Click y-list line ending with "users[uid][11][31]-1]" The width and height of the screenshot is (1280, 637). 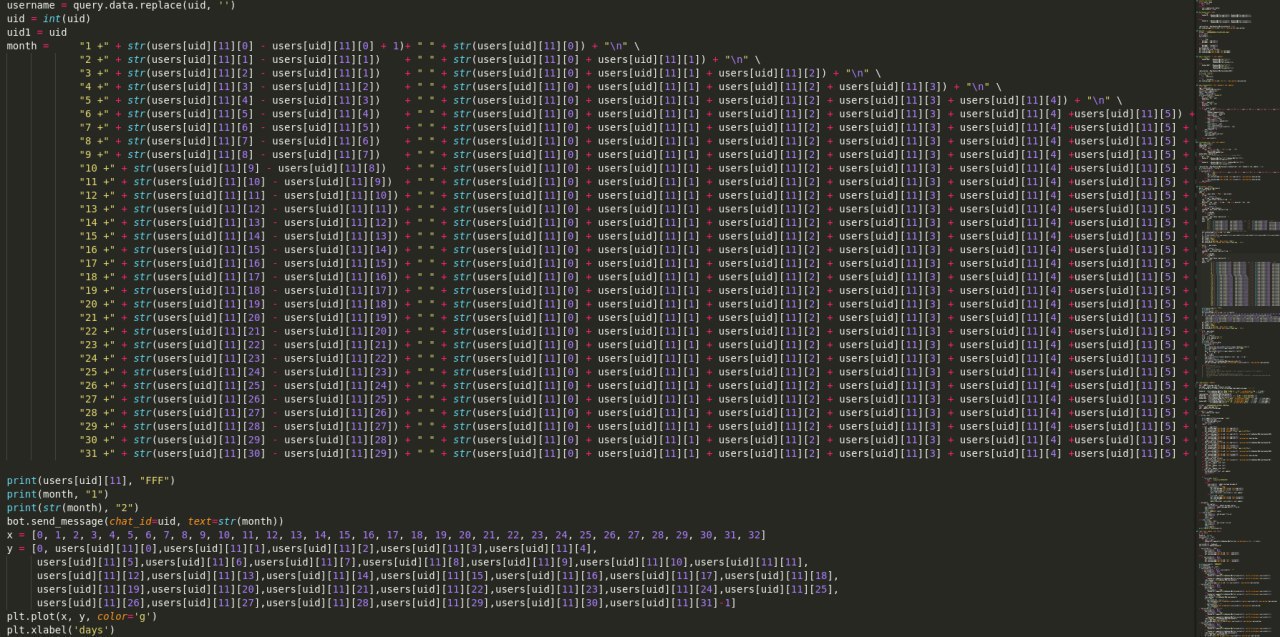pos(386,602)
